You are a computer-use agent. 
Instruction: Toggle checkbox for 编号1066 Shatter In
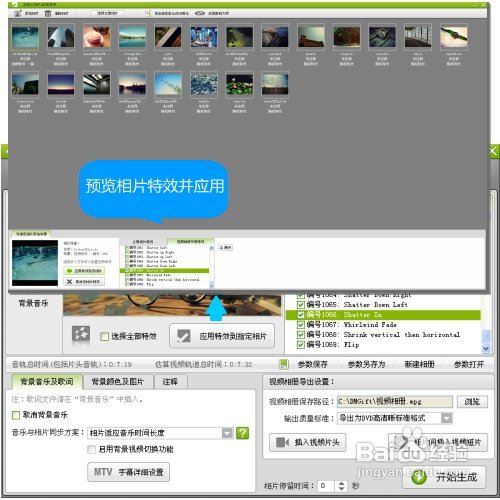(x=300, y=315)
